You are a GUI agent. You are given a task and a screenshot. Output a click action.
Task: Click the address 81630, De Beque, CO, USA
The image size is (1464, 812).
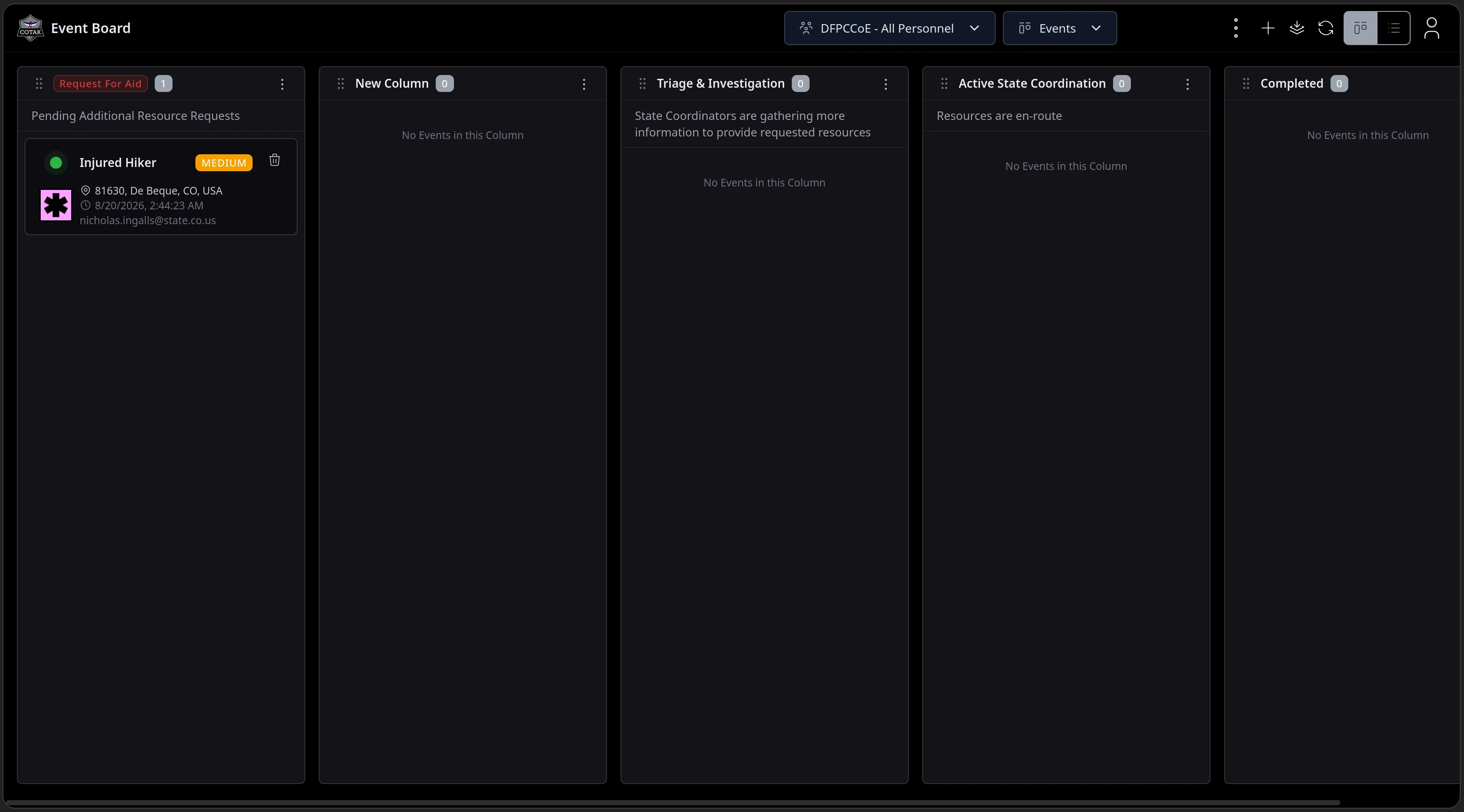tap(159, 190)
